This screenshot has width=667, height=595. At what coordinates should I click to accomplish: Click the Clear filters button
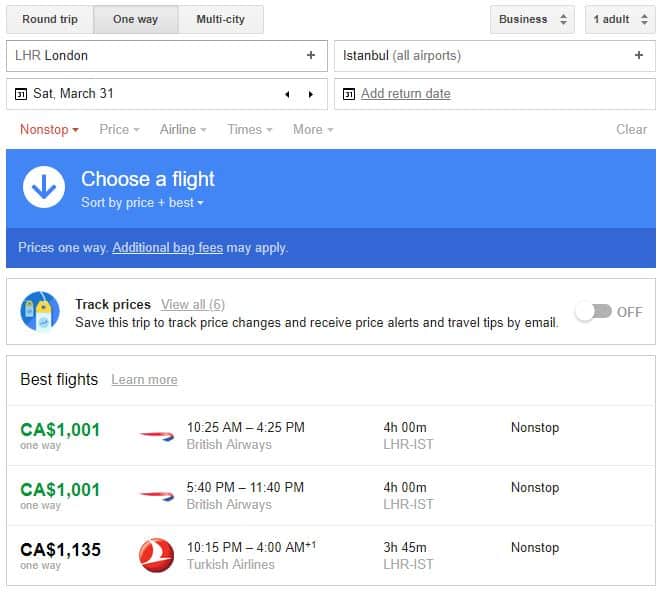coord(631,130)
